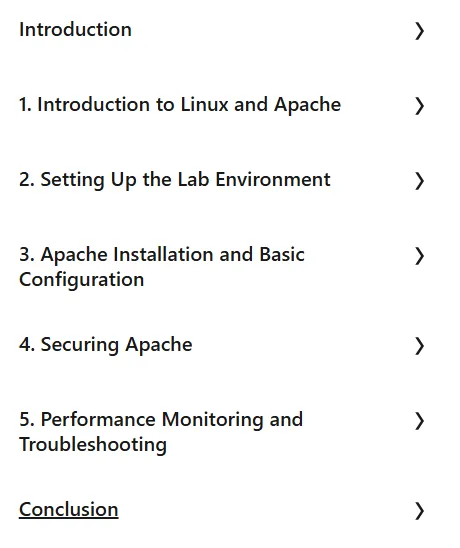Click blank row space right of Conclusion text
460x548 pixels.
click(x=266, y=510)
